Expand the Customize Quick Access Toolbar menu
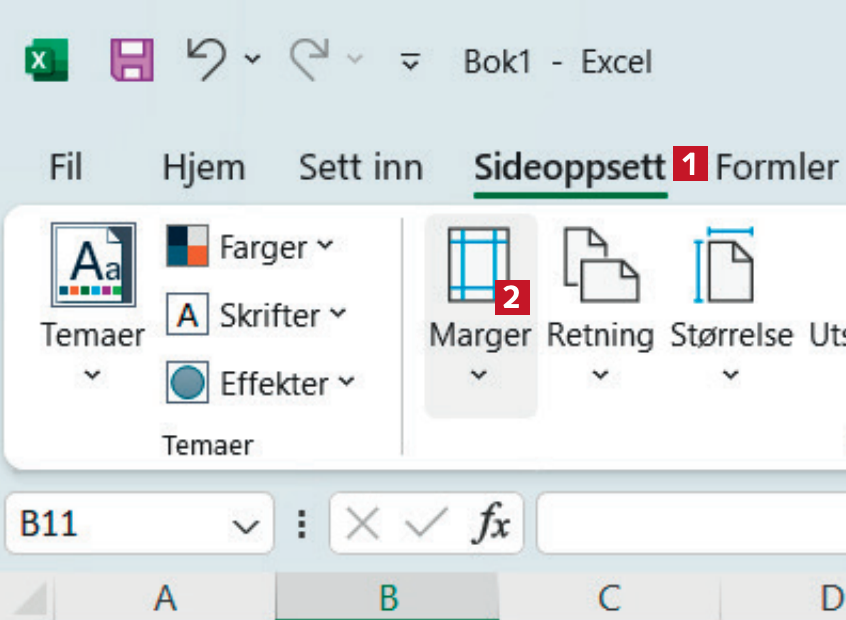 coord(409,62)
